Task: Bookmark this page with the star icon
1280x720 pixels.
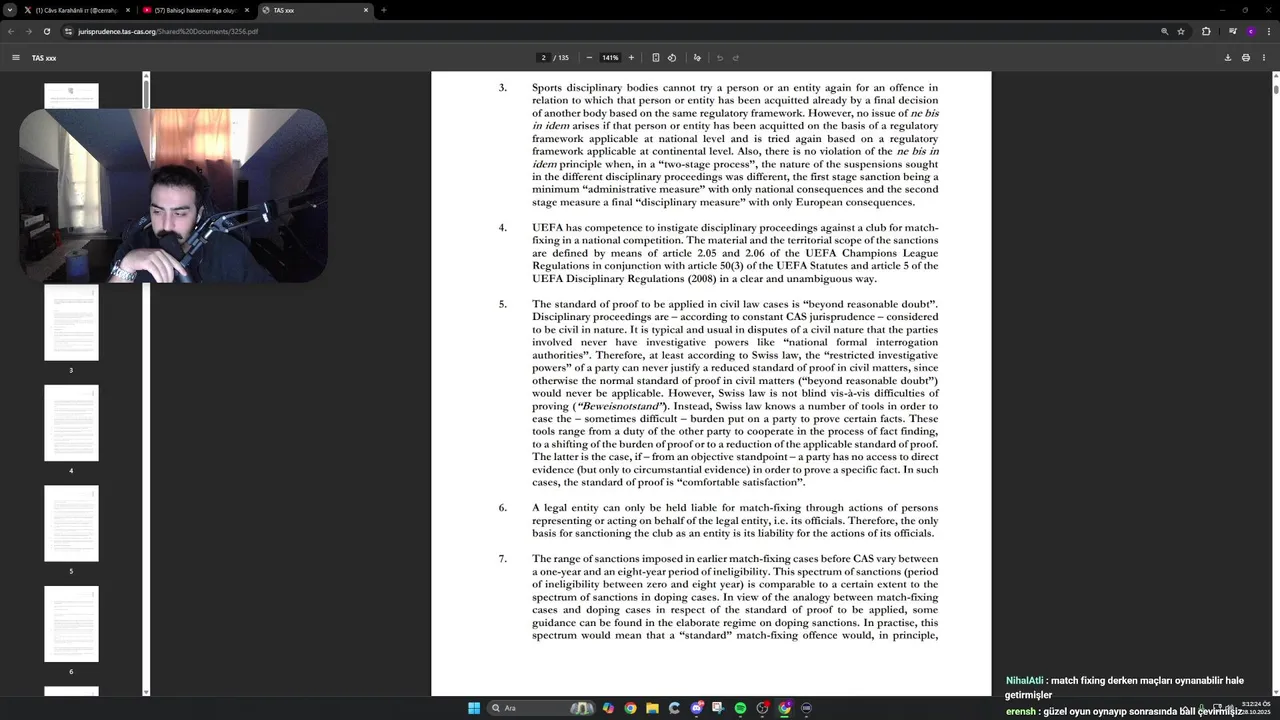Action: [x=1181, y=31]
